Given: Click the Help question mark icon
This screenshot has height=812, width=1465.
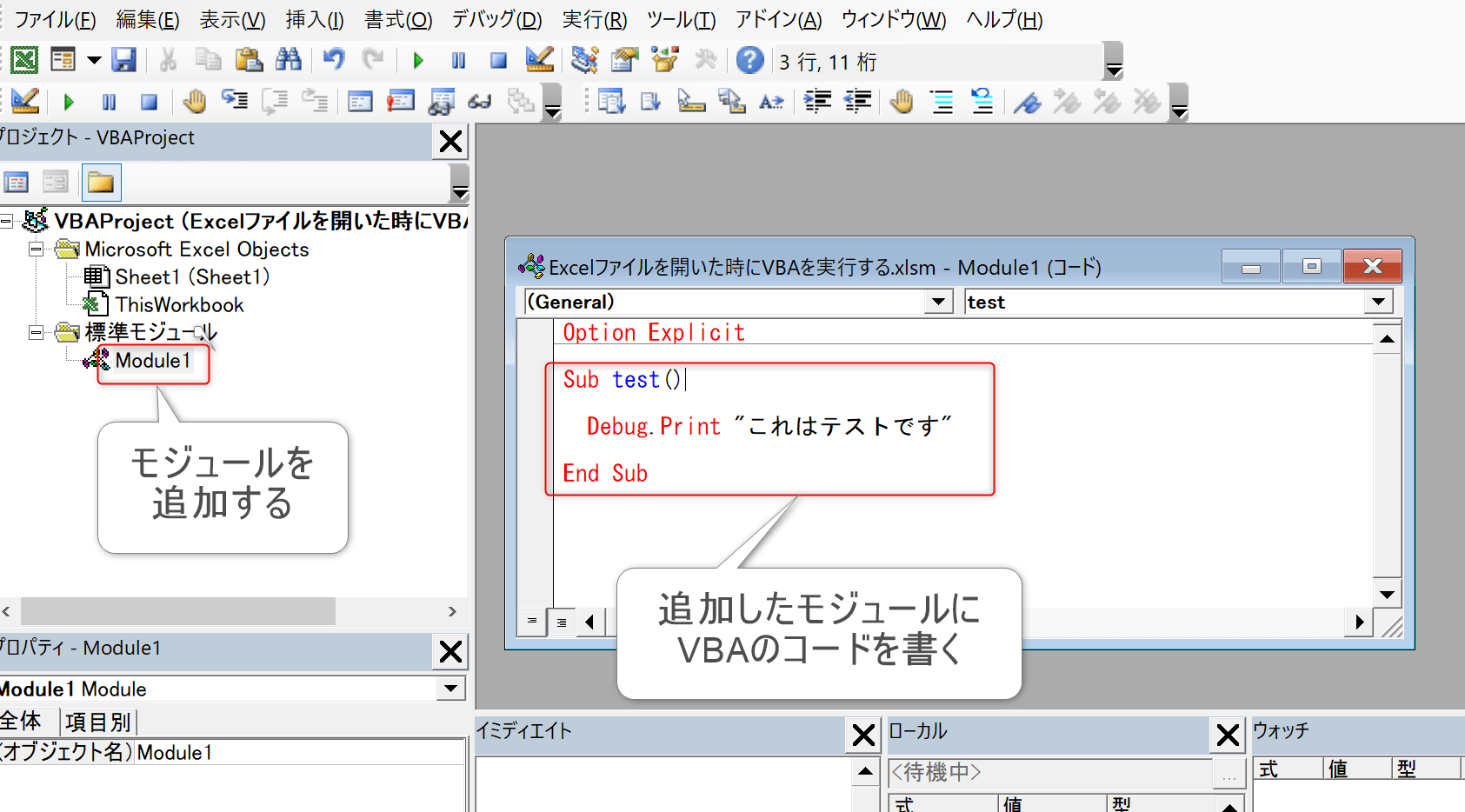Looking at the screenshot, I should click(749, 60).
